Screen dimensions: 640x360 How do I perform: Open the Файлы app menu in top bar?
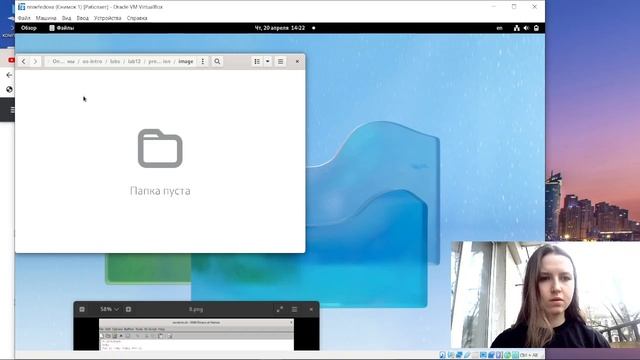62,28
